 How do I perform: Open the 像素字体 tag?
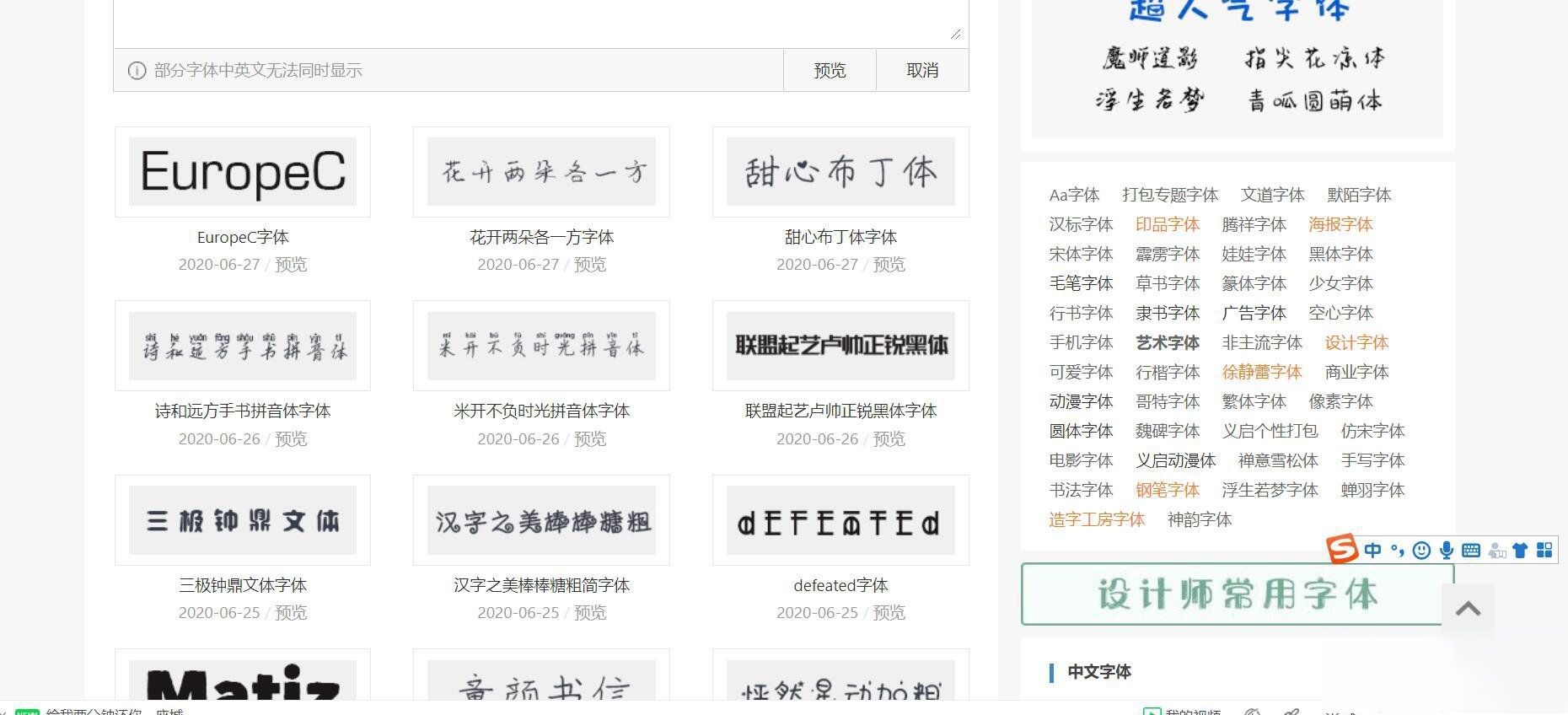1340,401
